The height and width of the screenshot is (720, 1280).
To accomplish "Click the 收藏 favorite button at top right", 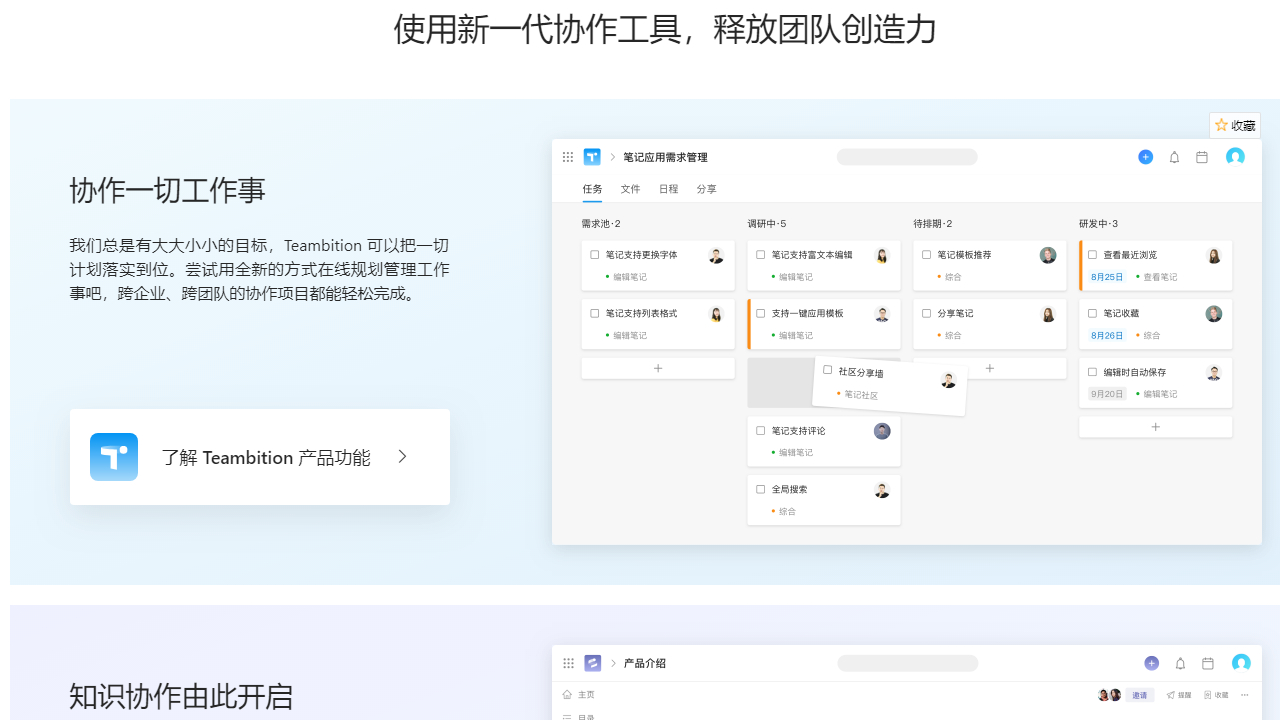I will pyautogui.click(x=1234, y=125).
